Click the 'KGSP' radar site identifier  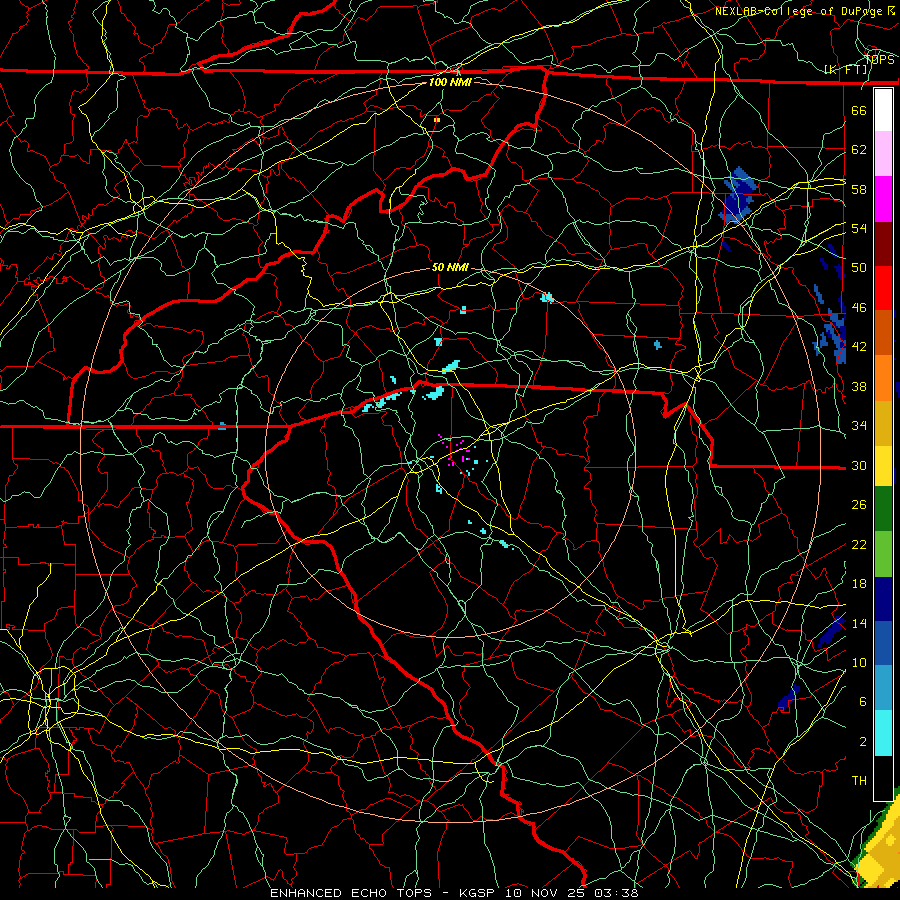[479, 893]
